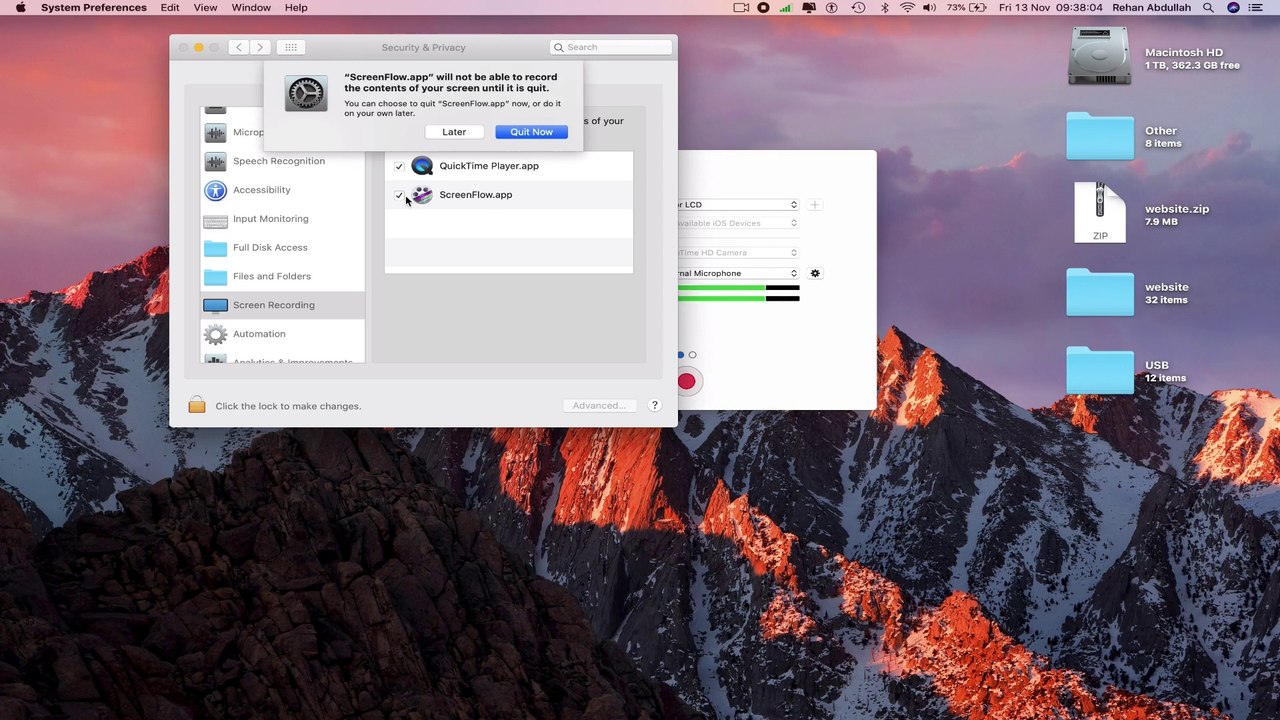This screenshot has width=1280, height=720.
Task: Click the plus button beside LCD dropdown
Action: click(x=815, y=205)
